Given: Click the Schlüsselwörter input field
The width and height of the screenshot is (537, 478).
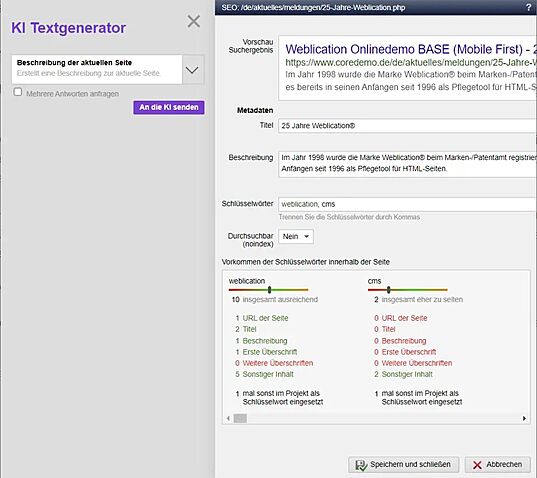Looking at the screenshot, I should pyautogui.click(x=407, y=204).
